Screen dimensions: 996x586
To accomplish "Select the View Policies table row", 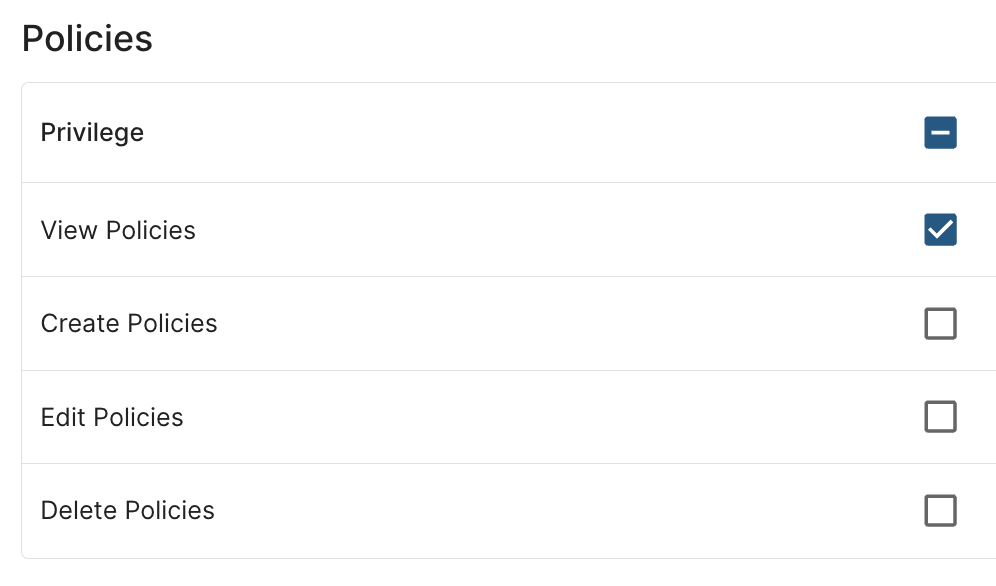I will pyautogui.click(x=500, y=230).
